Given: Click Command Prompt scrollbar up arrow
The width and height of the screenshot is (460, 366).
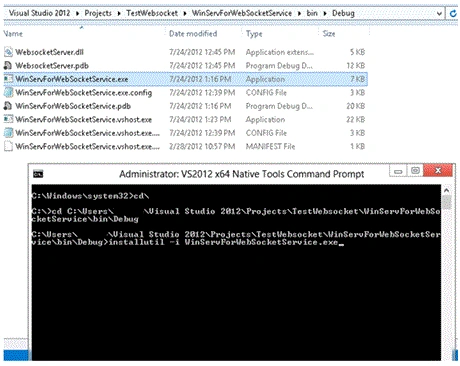Looking at the screenshot, I should click(447, 190).
